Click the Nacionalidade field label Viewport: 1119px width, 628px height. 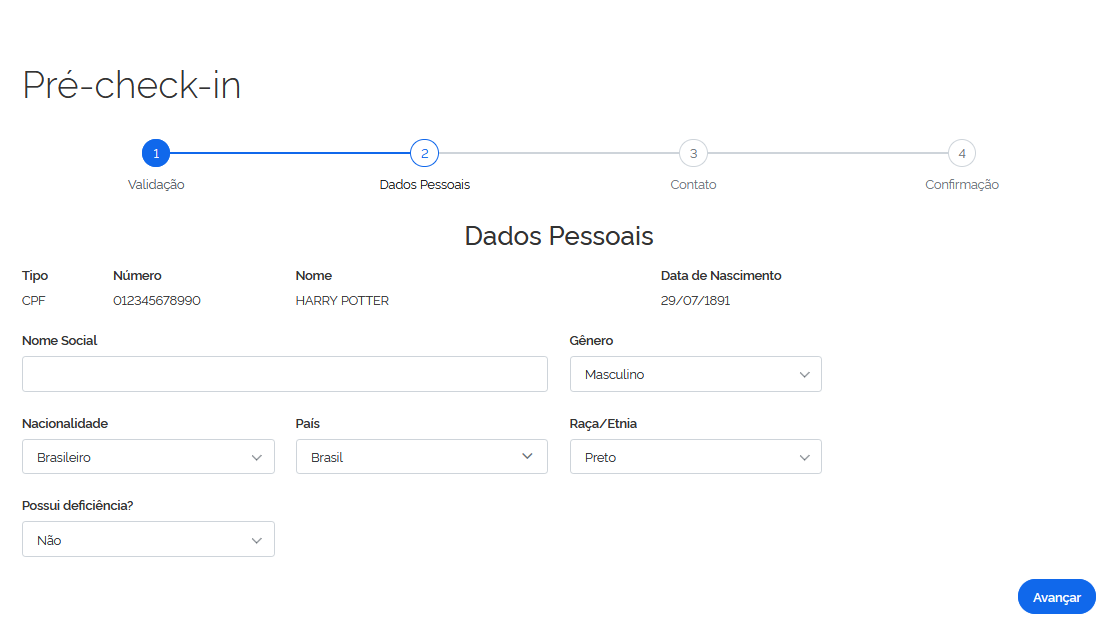[x=65, y=423]
